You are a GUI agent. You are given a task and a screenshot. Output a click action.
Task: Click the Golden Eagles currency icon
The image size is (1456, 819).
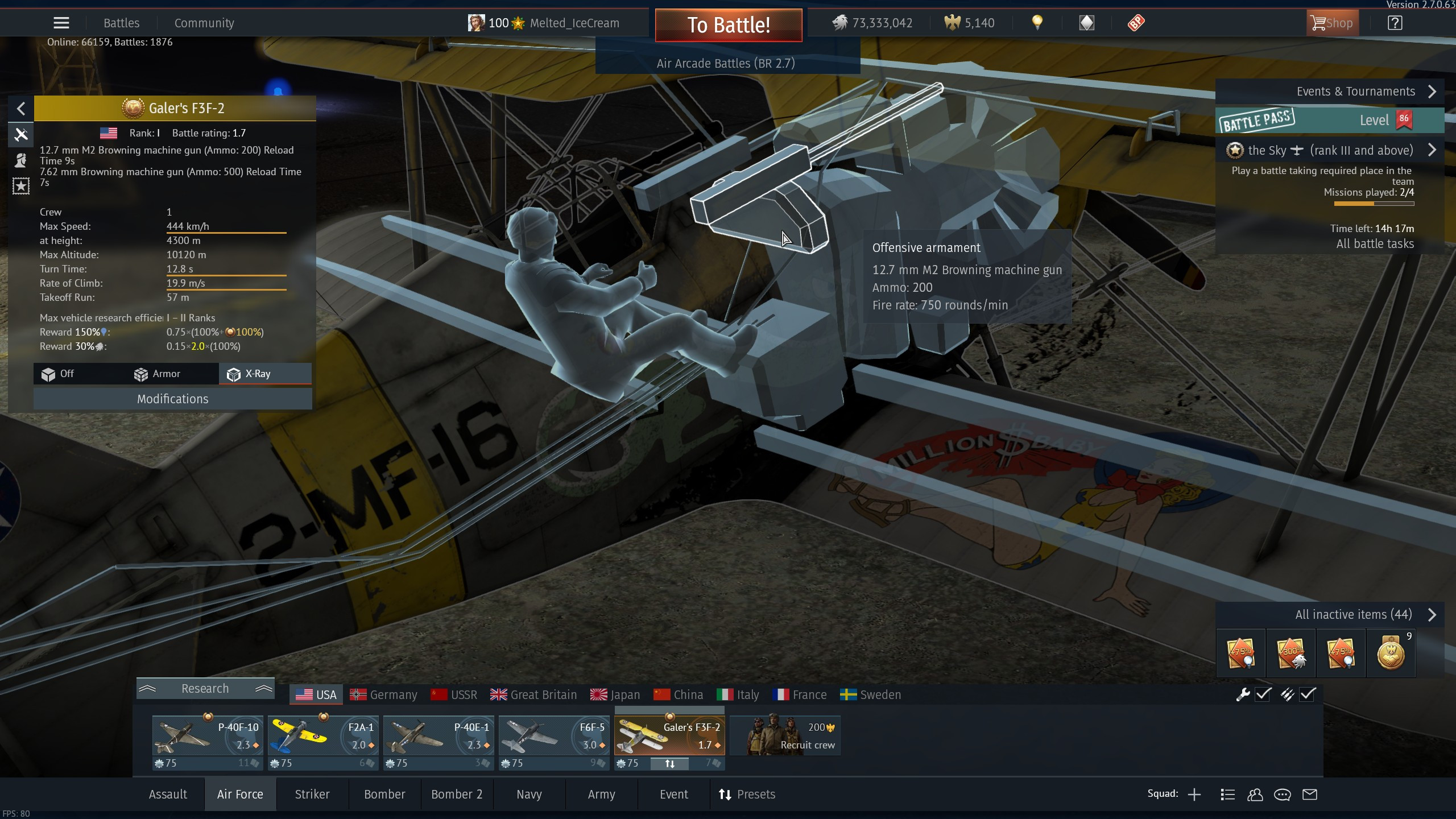pyautogui.click(x=952, y=23)
